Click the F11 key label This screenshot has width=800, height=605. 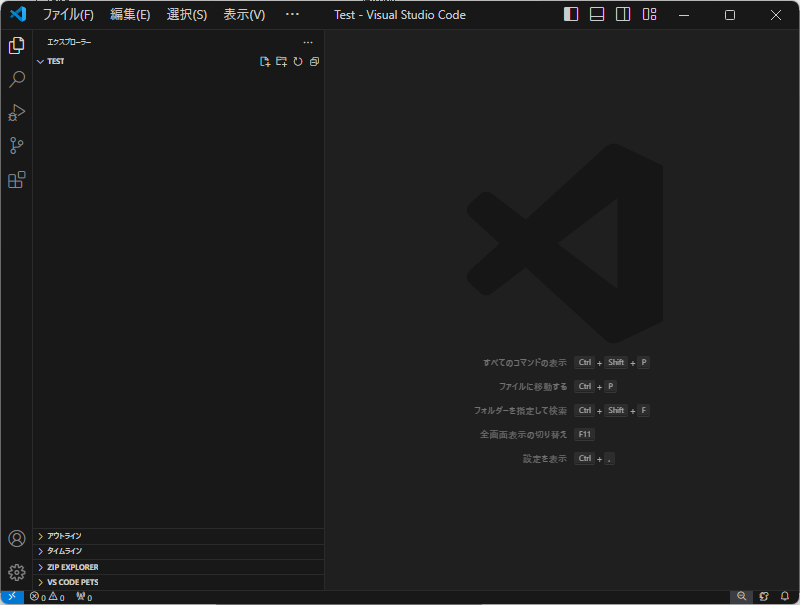(585, 435)
